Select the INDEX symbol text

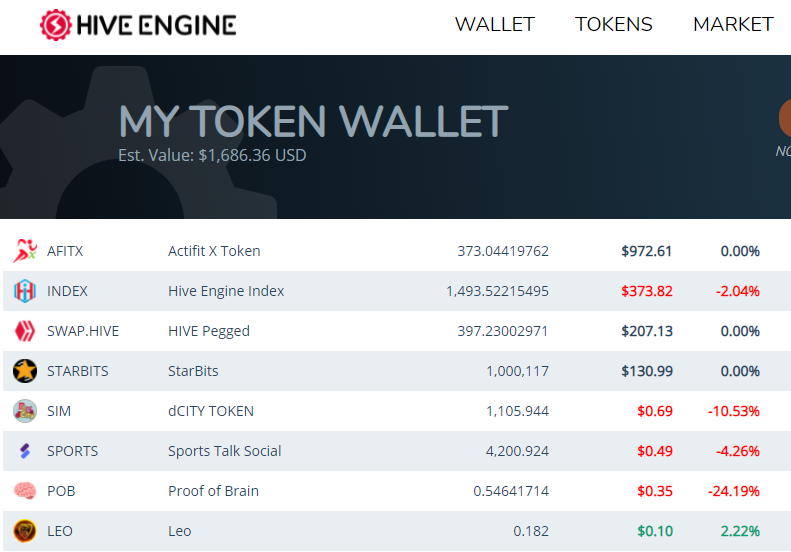coord(67,291)
